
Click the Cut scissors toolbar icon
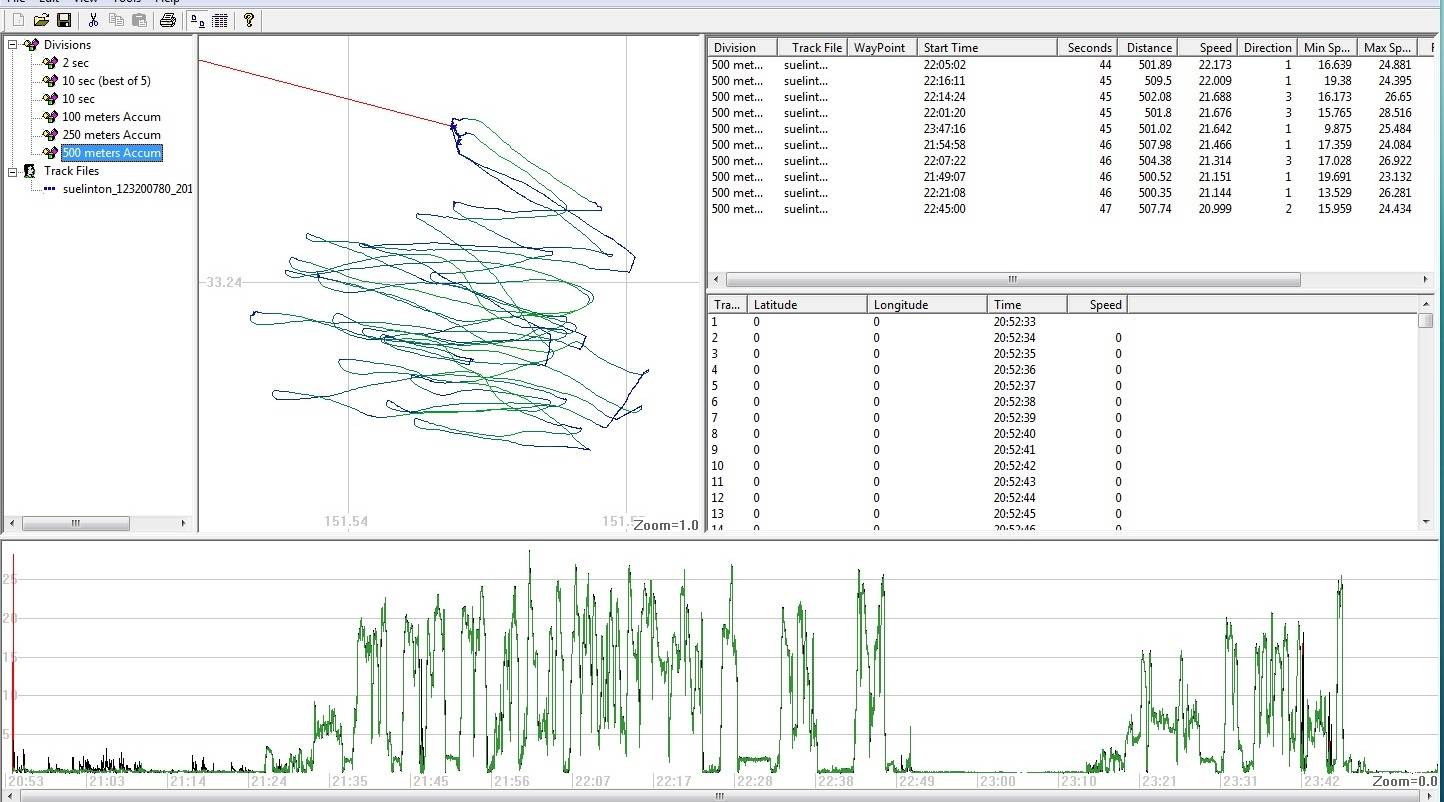pos(93,20)
